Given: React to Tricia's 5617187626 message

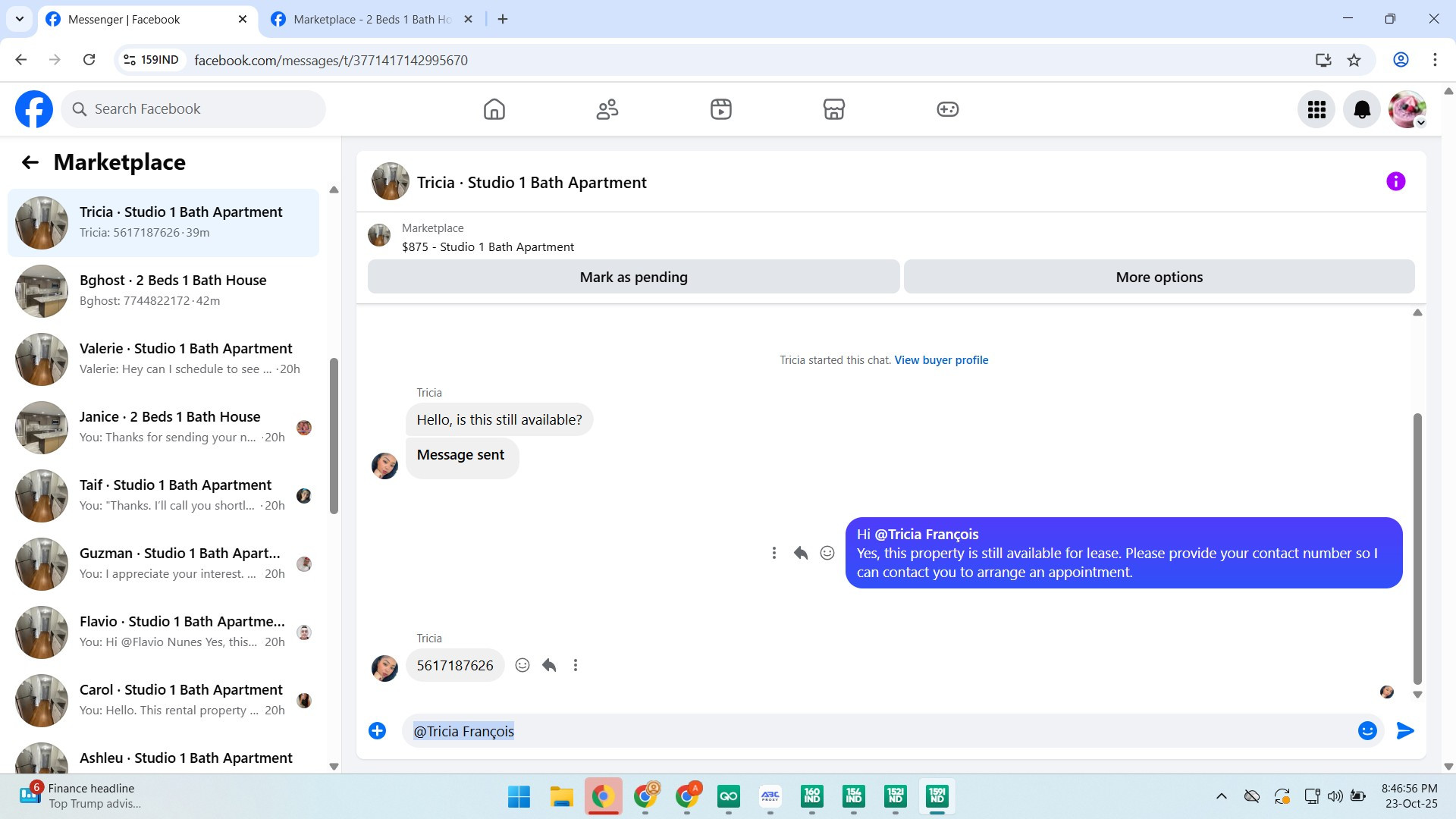Looking at the screenshot, I should coord(522,665).
